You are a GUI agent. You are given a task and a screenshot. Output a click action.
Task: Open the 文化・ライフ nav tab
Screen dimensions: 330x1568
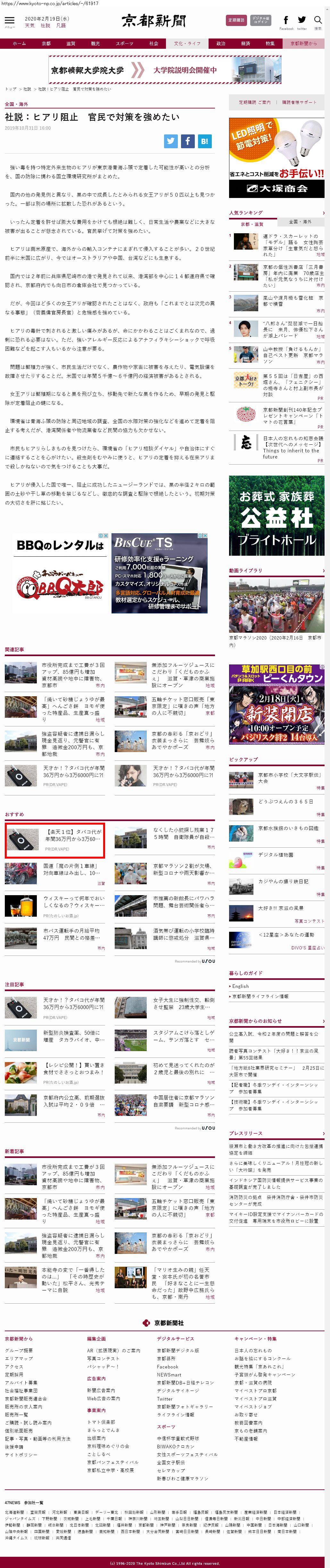tap(186, 43)
